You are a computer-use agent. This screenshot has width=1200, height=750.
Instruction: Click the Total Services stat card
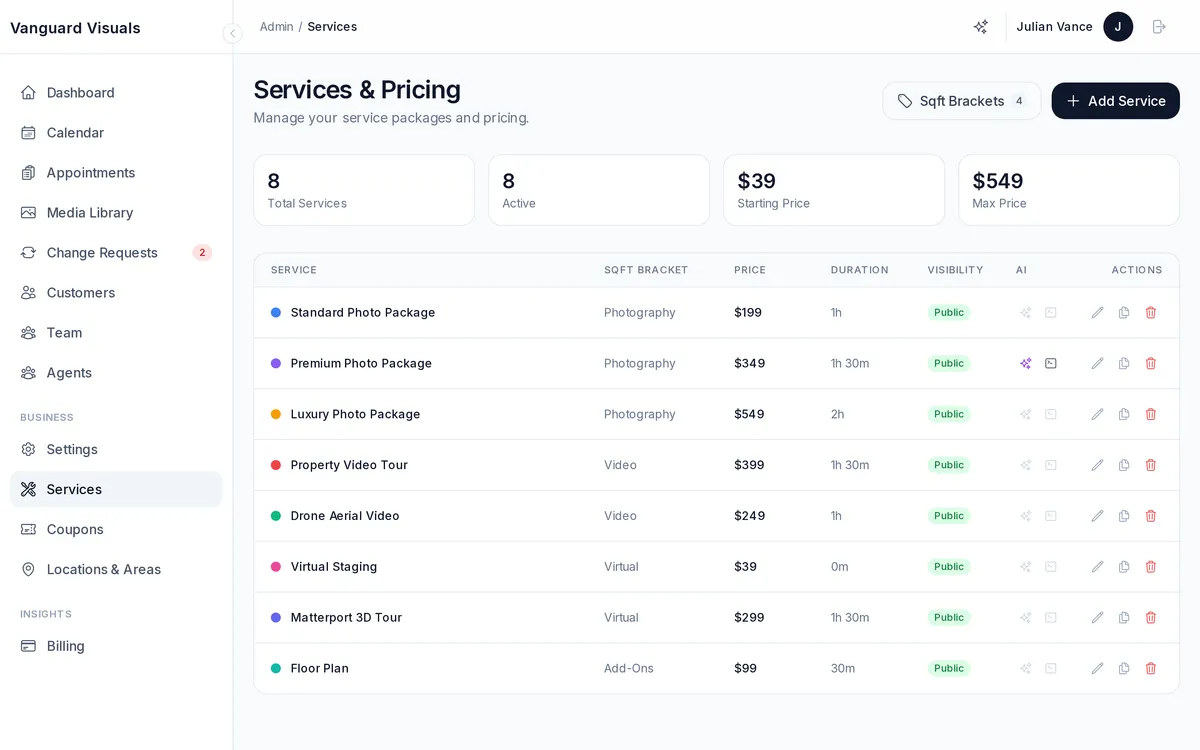pos(364,190)
